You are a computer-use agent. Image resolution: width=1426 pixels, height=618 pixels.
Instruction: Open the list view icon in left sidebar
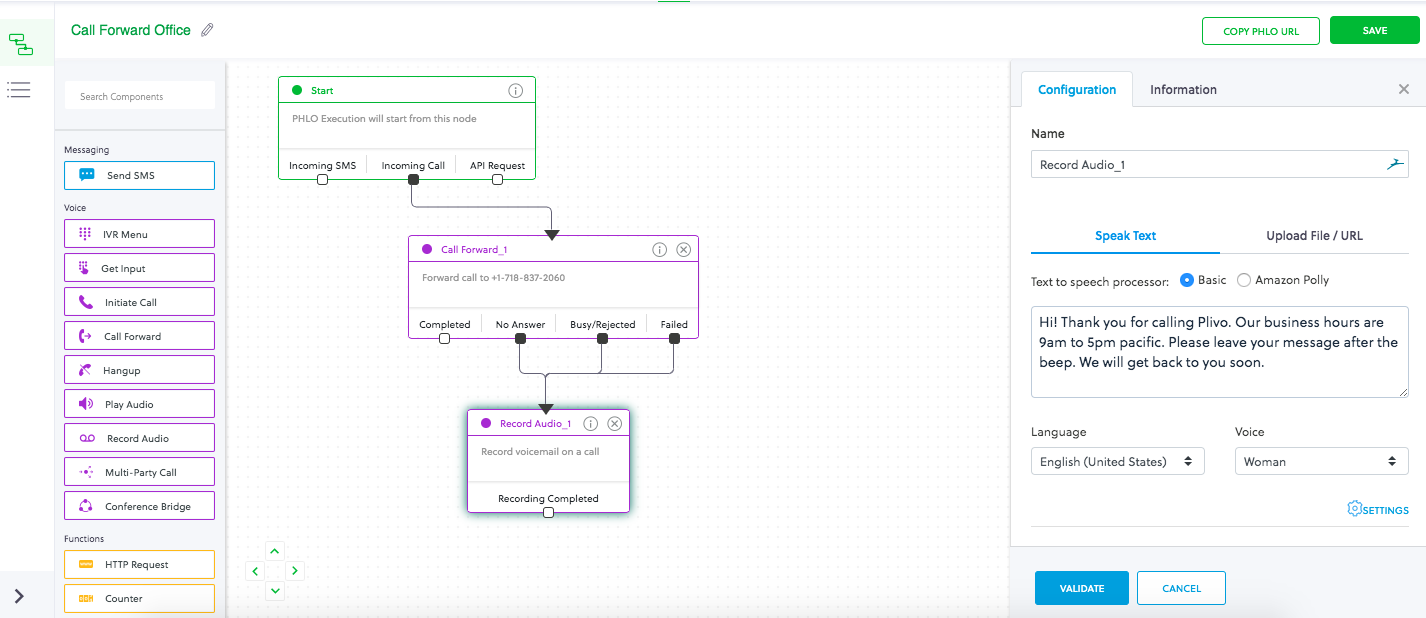pyautogui.click(x=19, y=90)
